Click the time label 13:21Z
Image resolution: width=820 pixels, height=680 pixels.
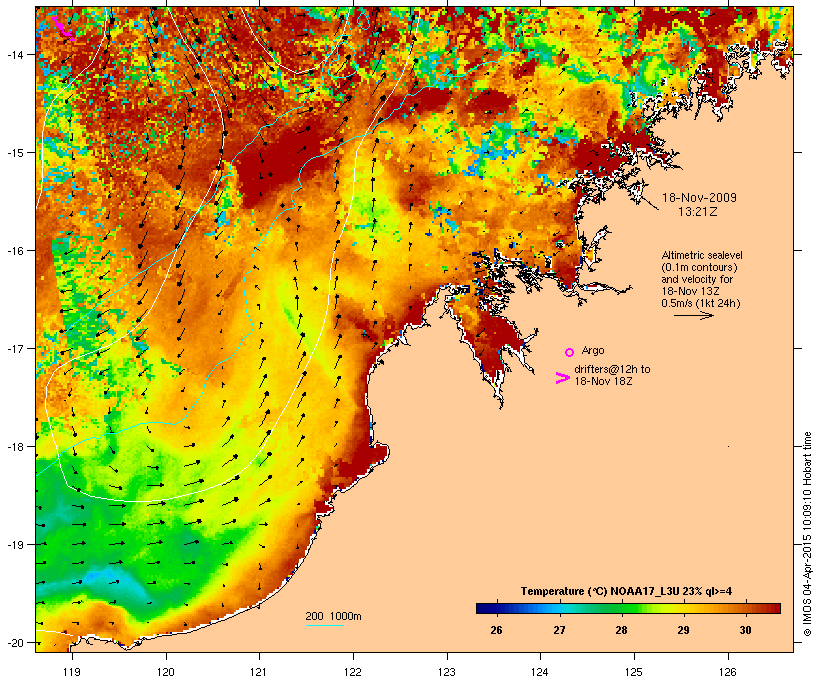698,212
